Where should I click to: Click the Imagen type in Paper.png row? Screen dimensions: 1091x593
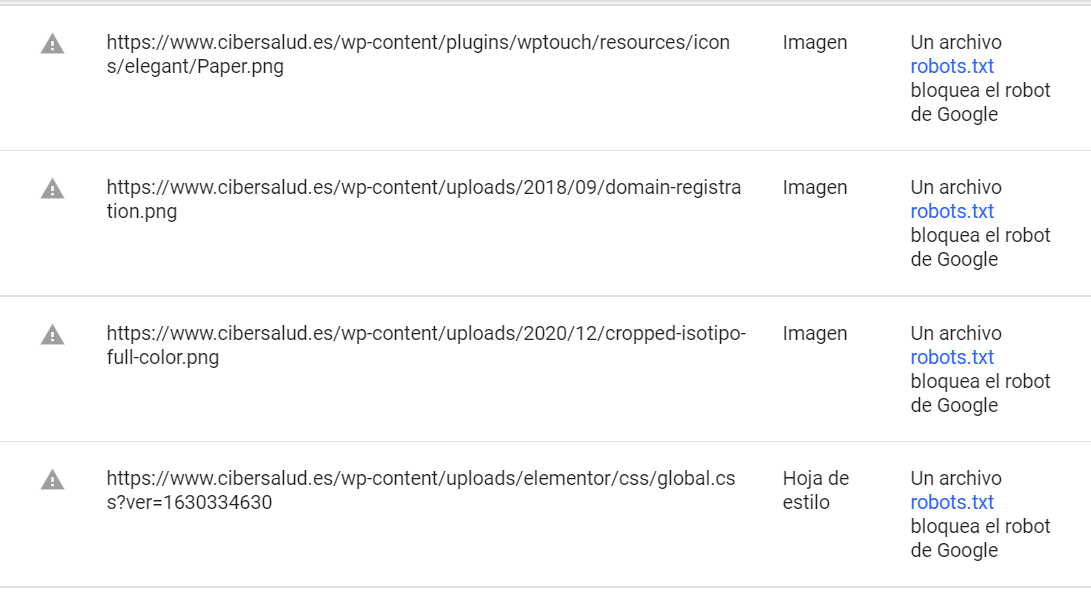(x=815, y=42)
